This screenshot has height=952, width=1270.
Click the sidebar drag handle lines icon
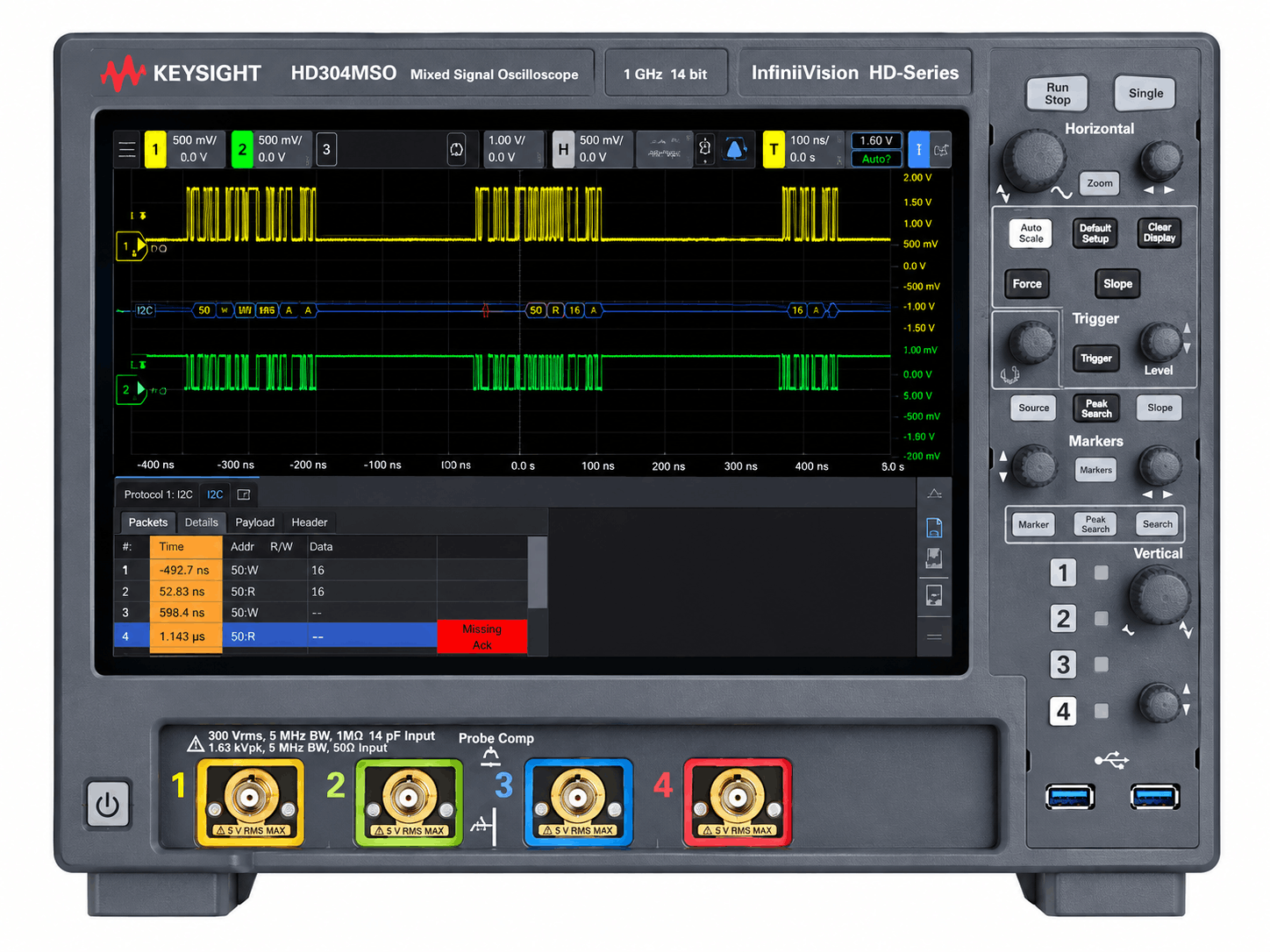point(934,636)
